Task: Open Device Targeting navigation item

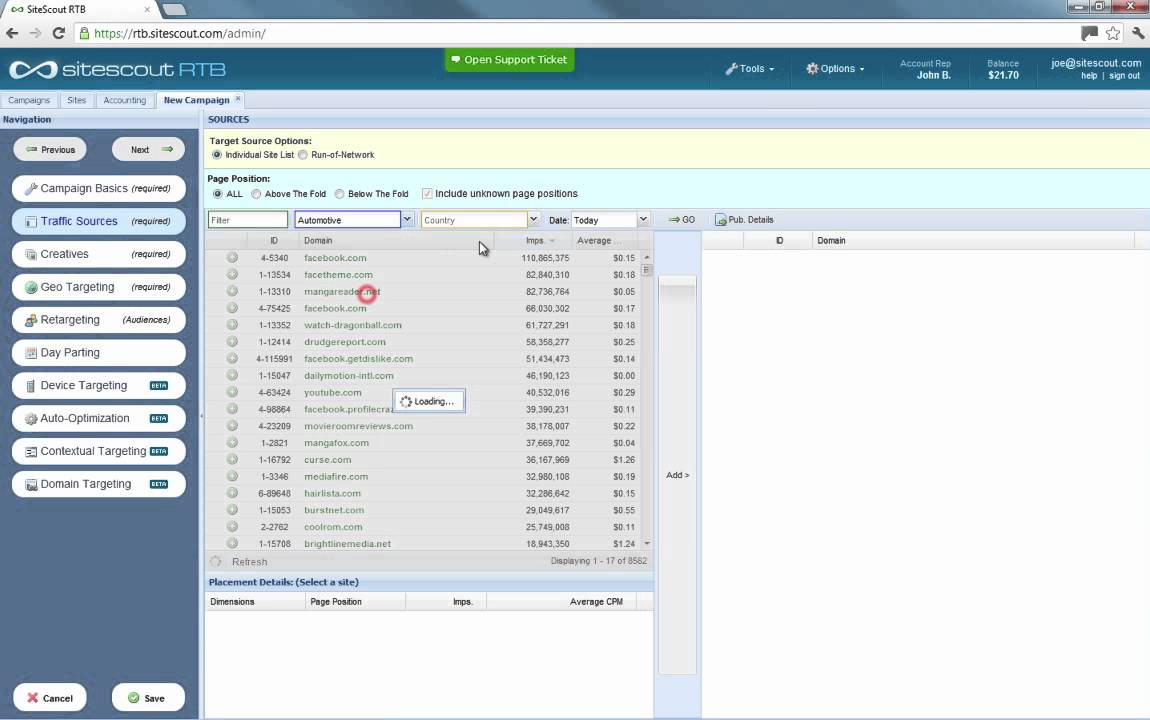Action: click(x=98, y=386)
